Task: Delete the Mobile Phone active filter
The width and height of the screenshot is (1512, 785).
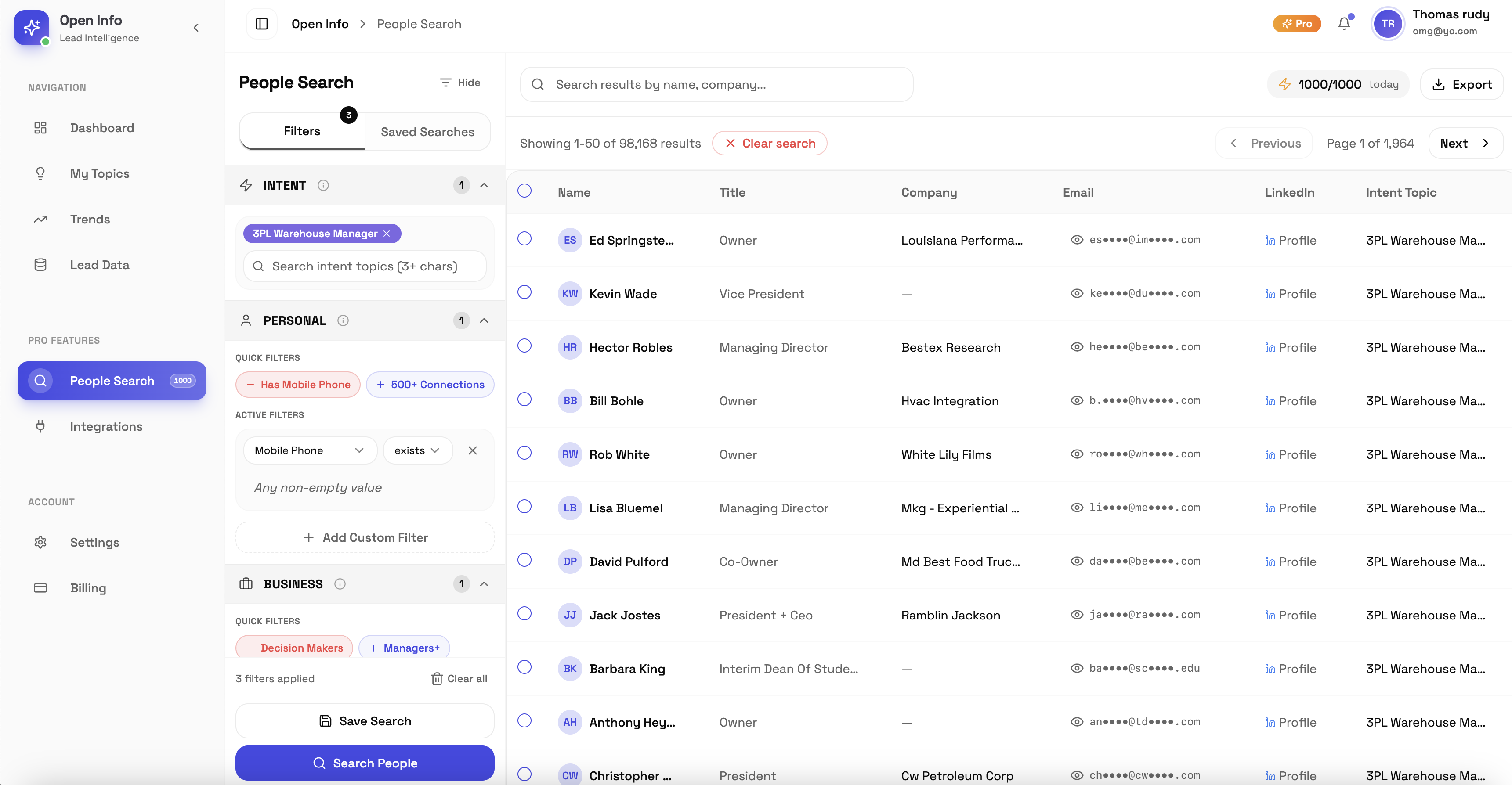Action: tap(473, 450)
